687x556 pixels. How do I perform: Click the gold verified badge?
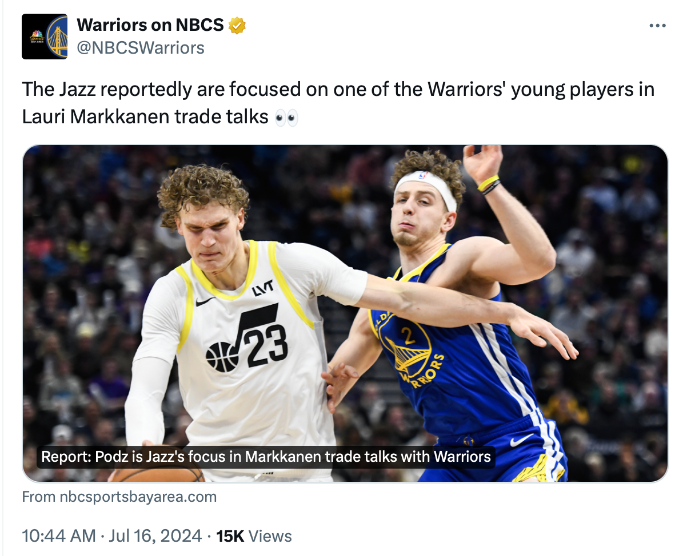click(237, 26)
